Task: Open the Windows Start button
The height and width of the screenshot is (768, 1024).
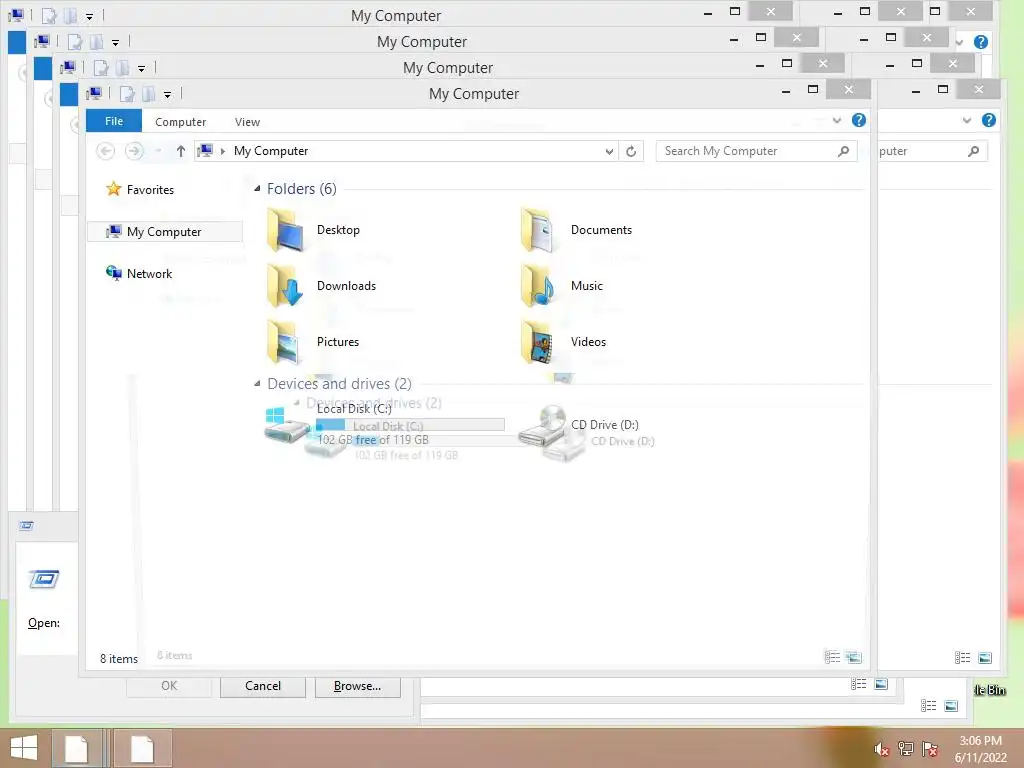Action: pos(24,748)
